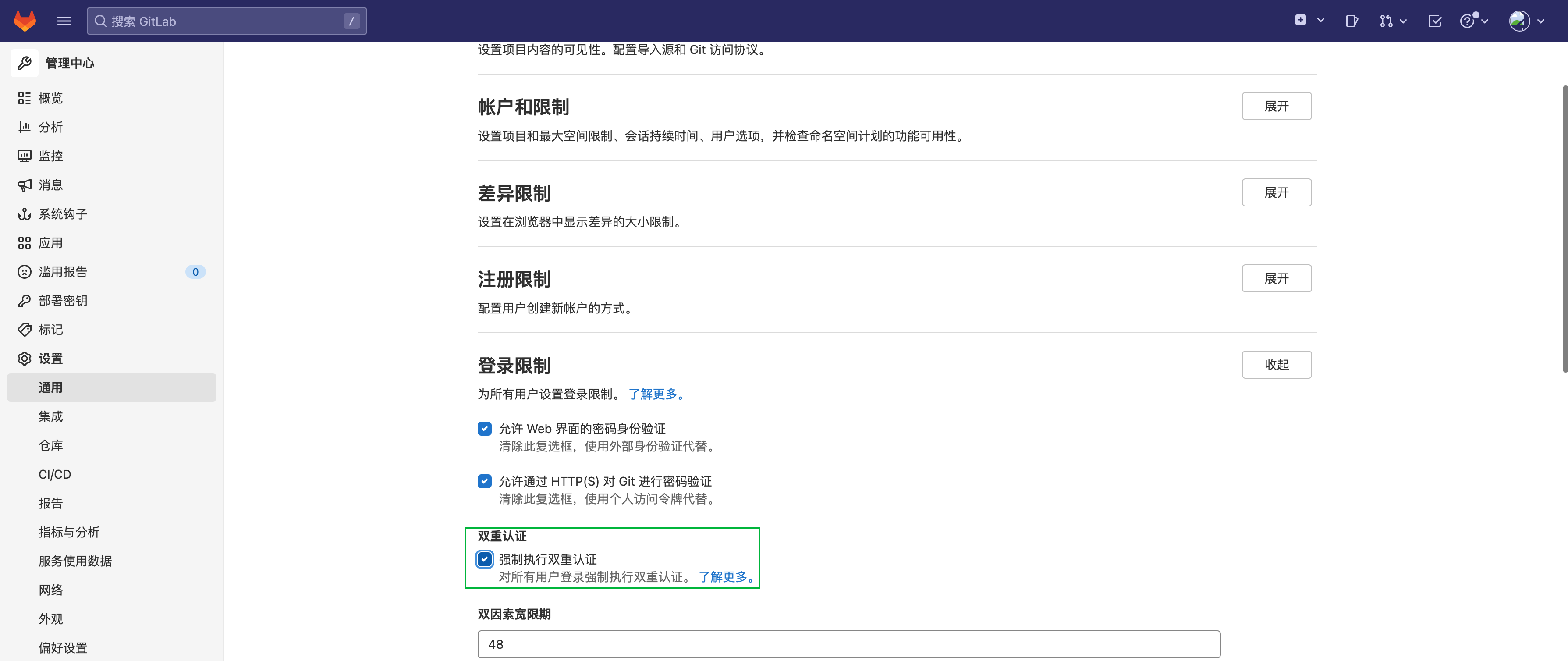Click the abuse reports count badge 0
This screenshot has width=1568, height=661.
tap(195, 272)
